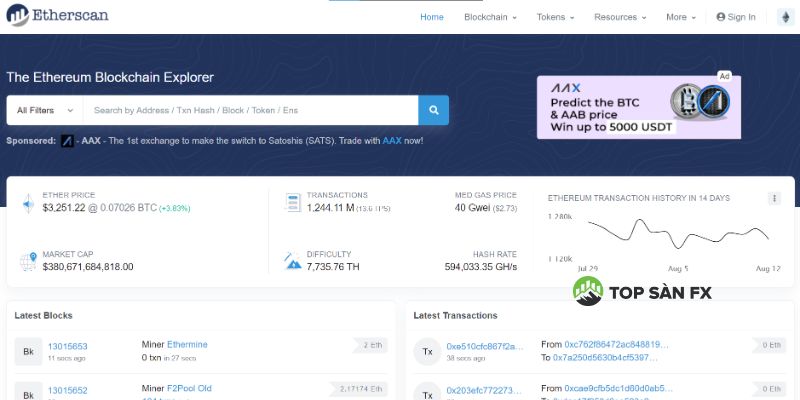The image size is (800, 400).
Task: Click the 0 Eth tag for 0xe510cfc867f2a
Action: click(769, 345)
